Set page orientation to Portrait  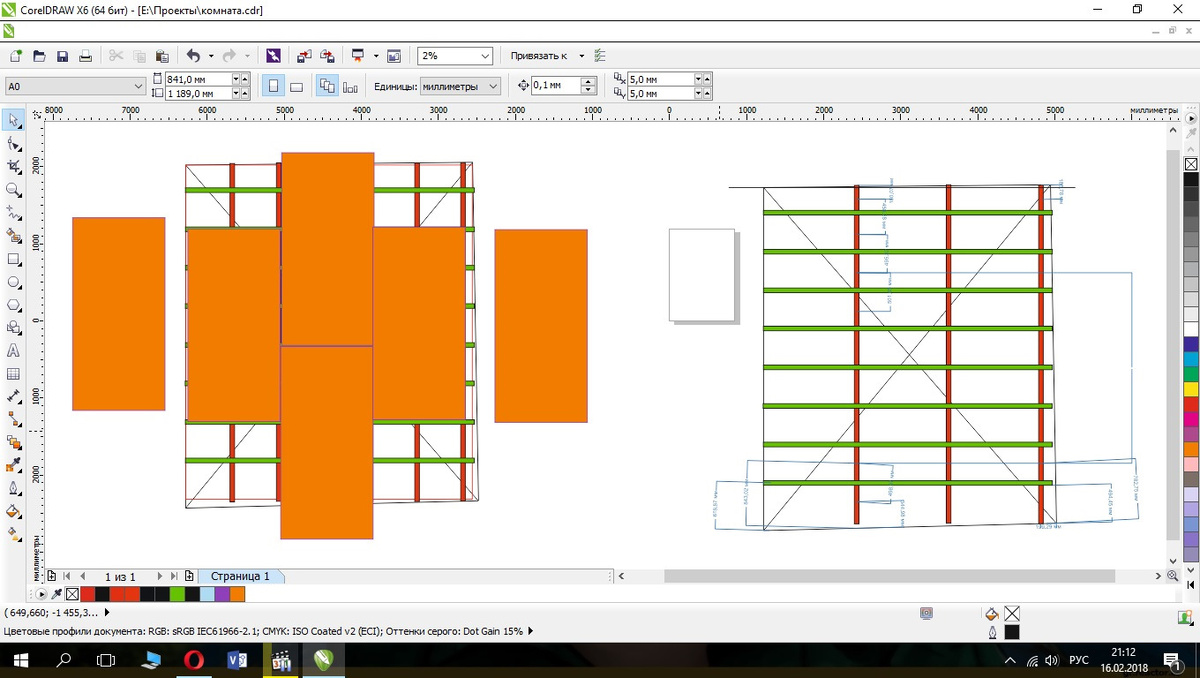pyautogui.click(x=273, y=86)
